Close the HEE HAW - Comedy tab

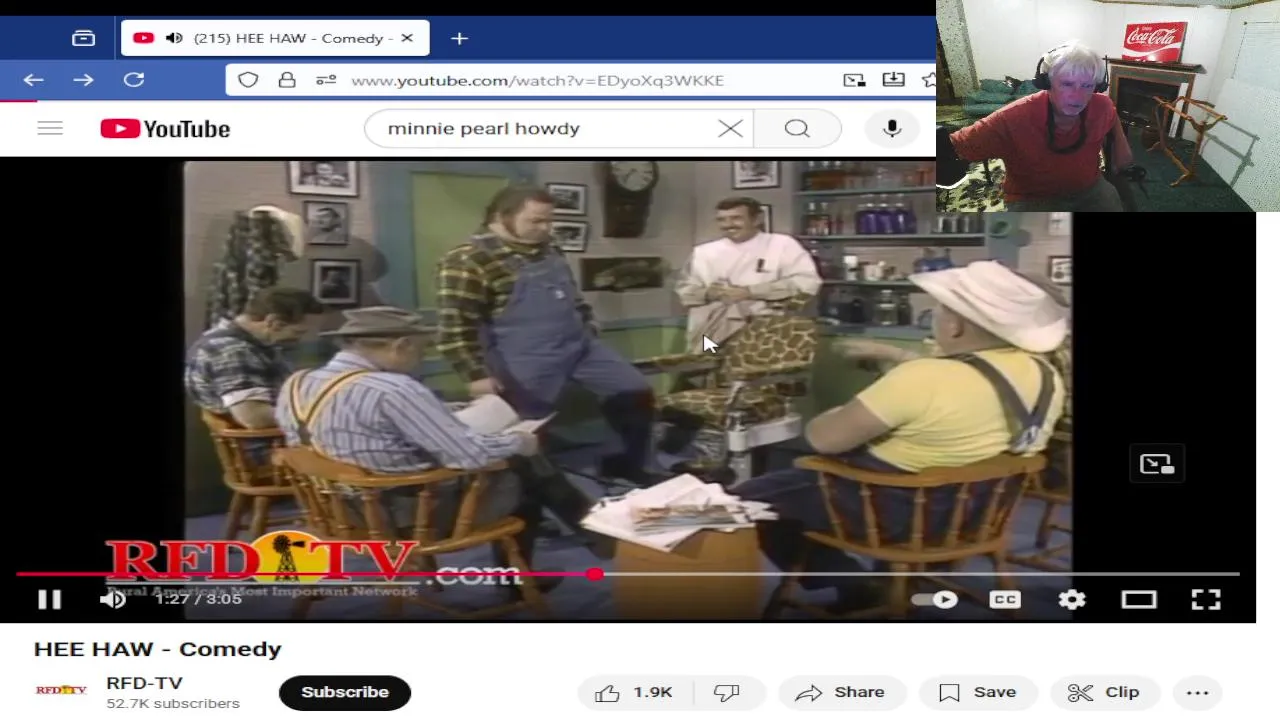407,38
